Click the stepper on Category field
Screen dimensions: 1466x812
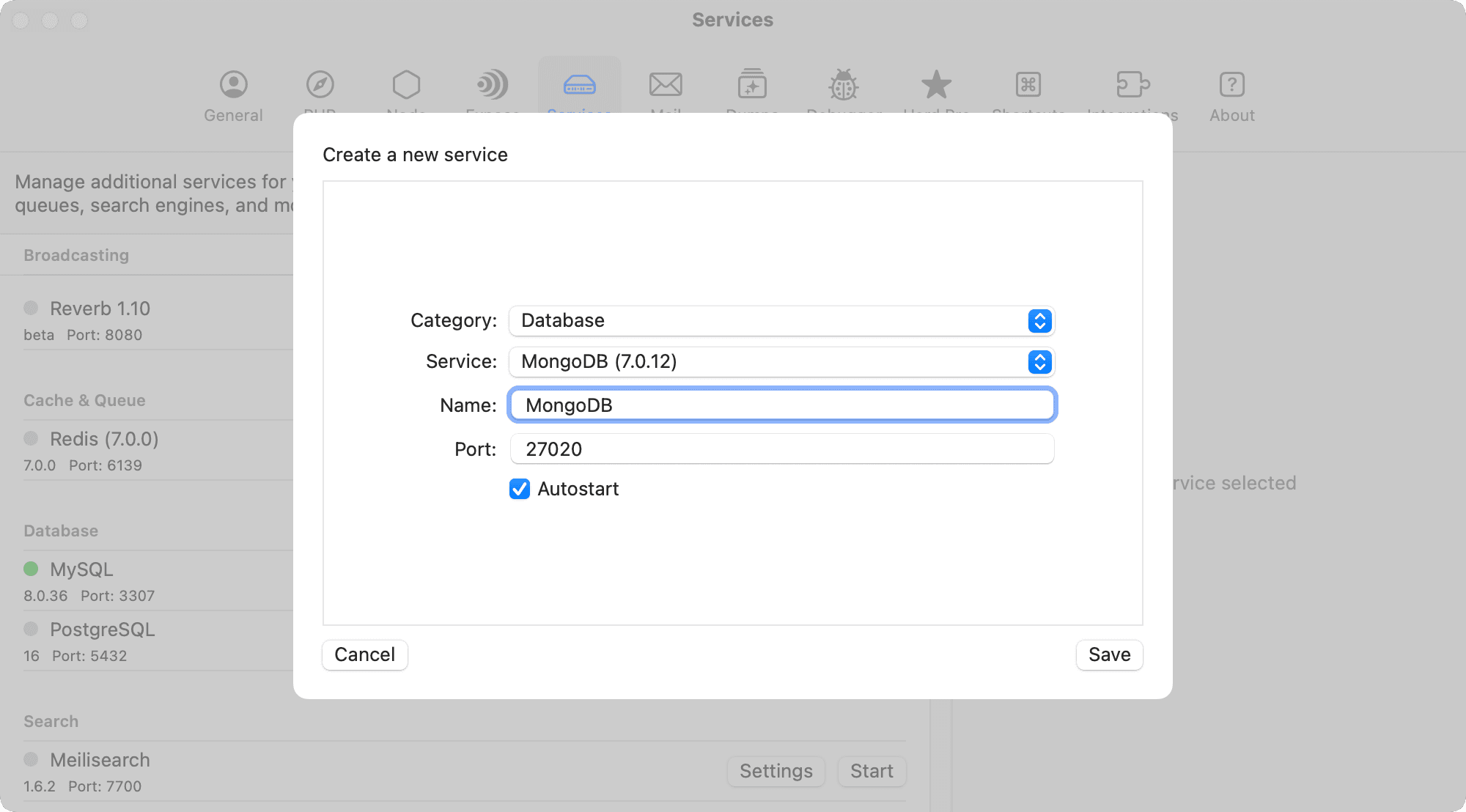1040,320
